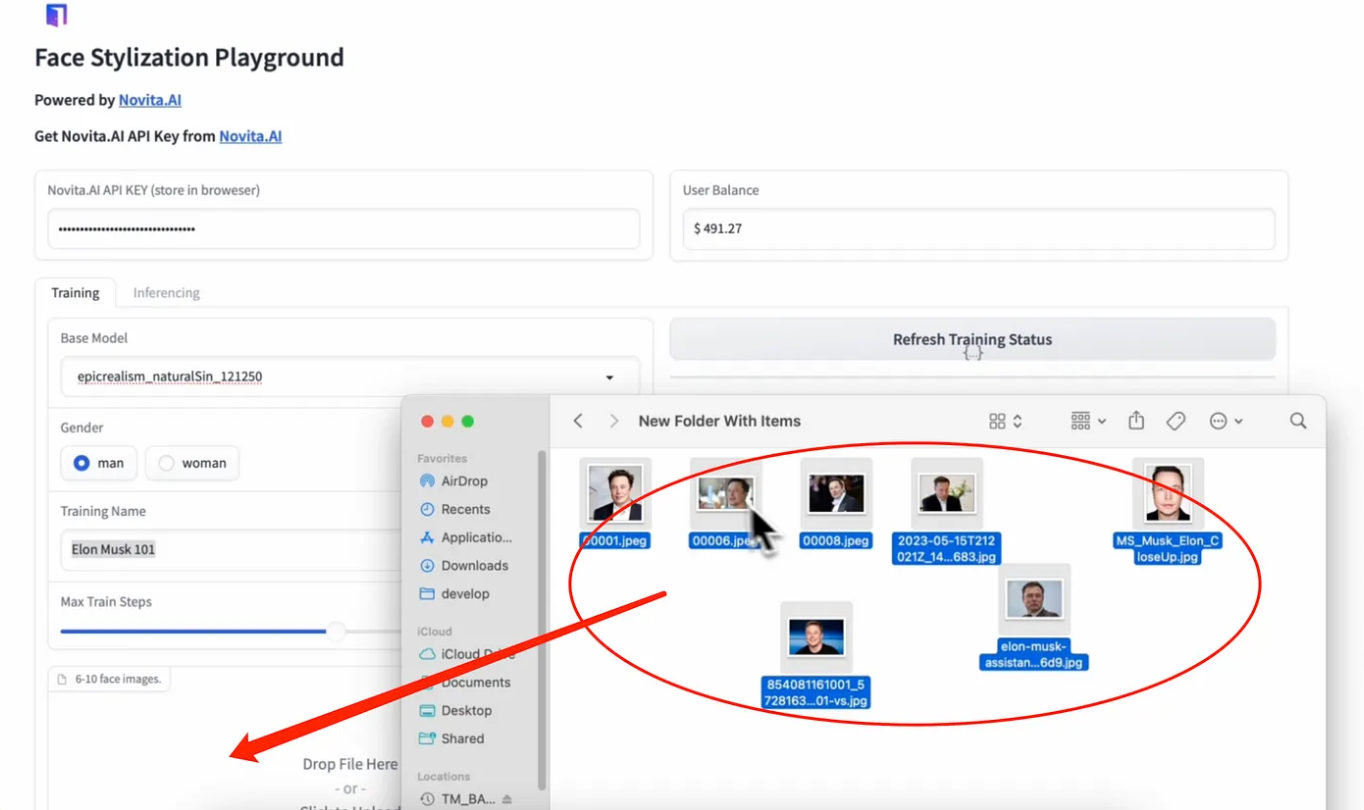Expand the Finder group-by dropdown
Image resolution: width=1364 pixels, height=810 pixels.
(x=1088, y=421)
